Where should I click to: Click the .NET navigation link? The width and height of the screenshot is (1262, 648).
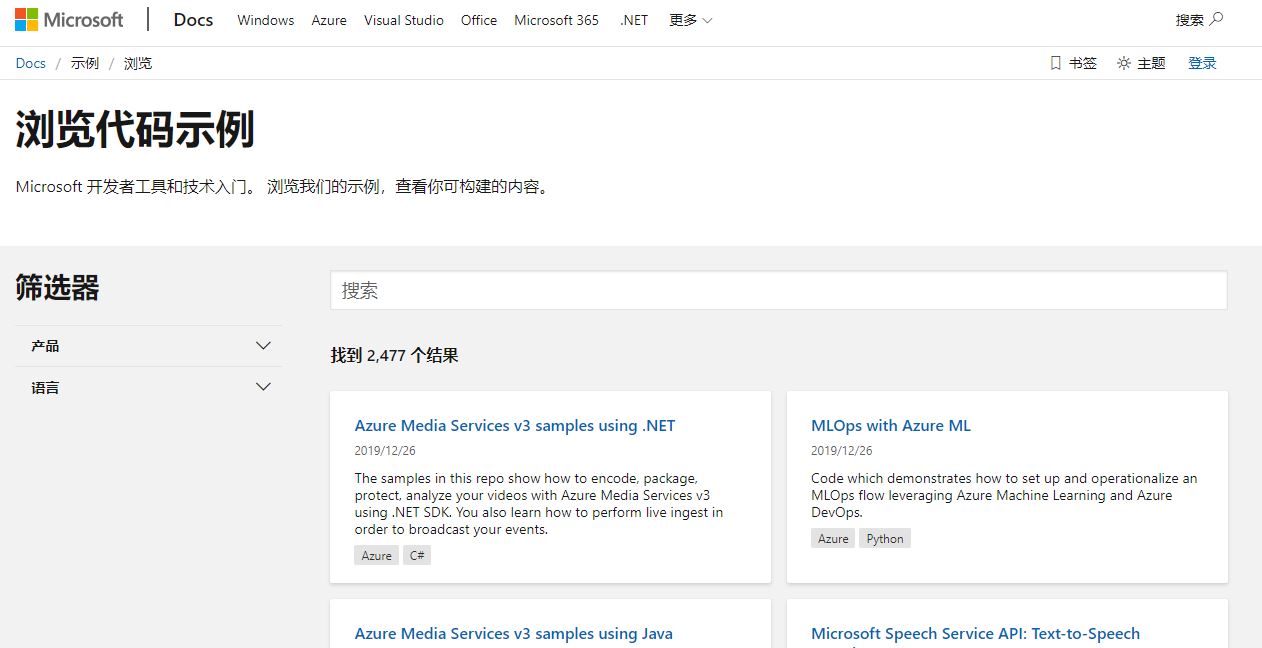[634, 20]
